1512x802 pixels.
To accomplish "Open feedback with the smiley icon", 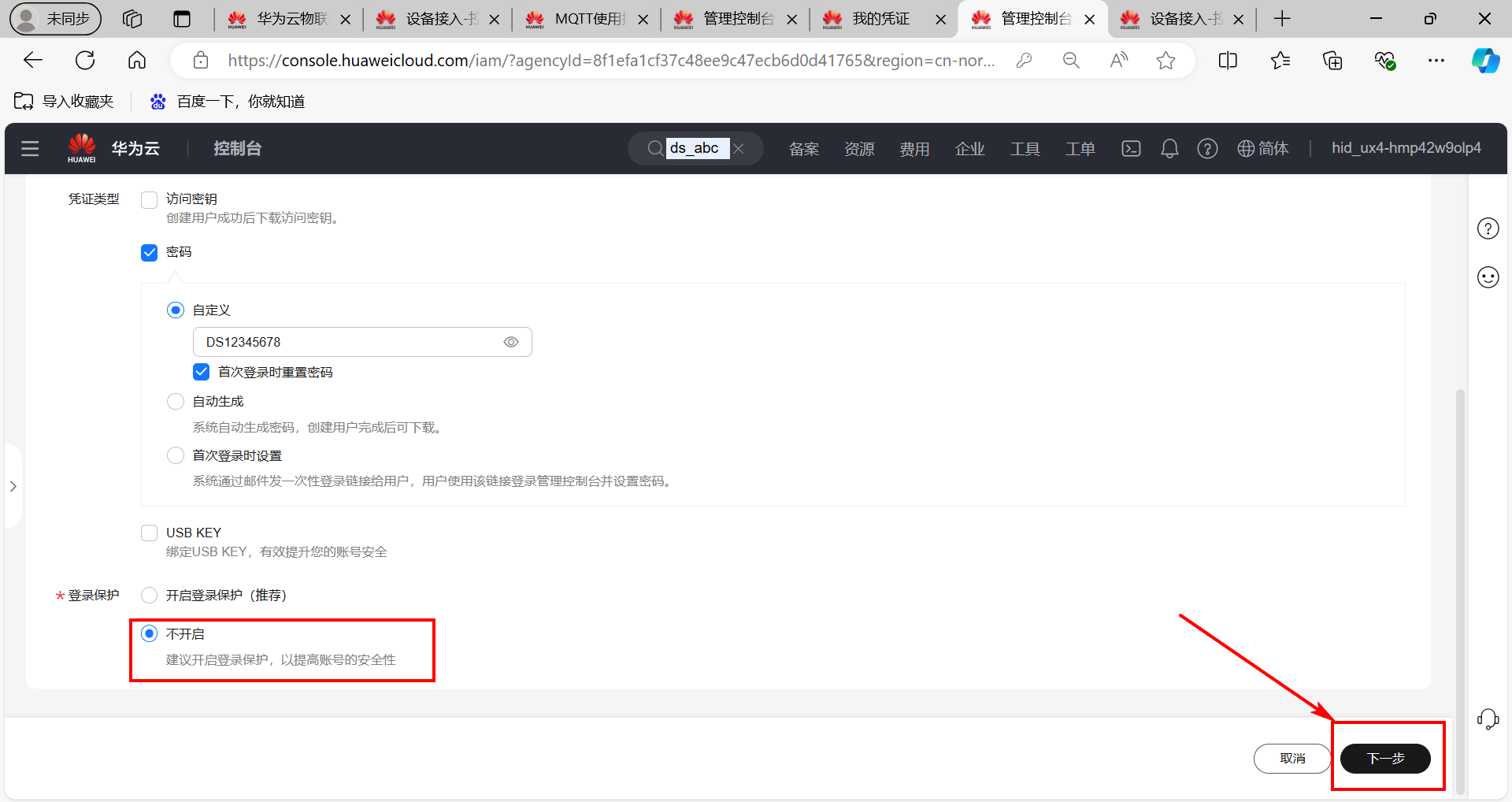I will [x=1488, y=277].
